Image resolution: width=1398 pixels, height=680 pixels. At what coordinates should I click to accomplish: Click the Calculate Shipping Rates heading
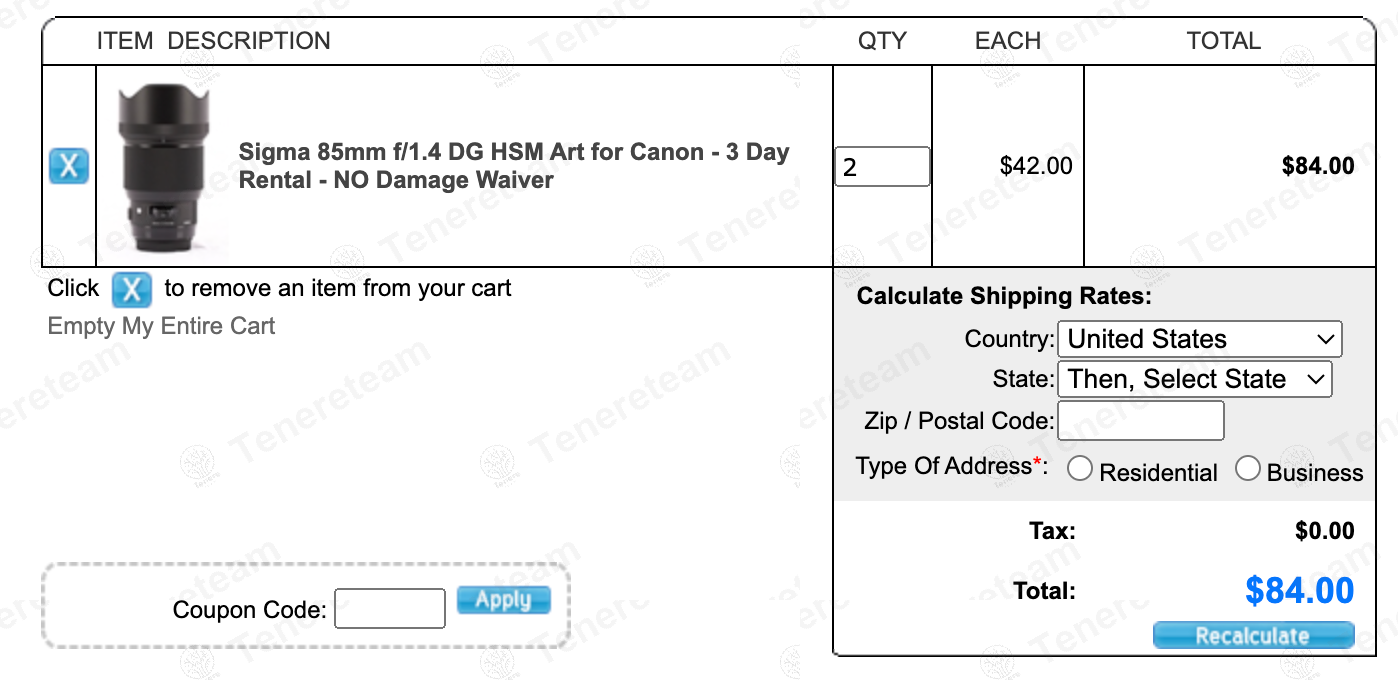[x=1004, y=296]
